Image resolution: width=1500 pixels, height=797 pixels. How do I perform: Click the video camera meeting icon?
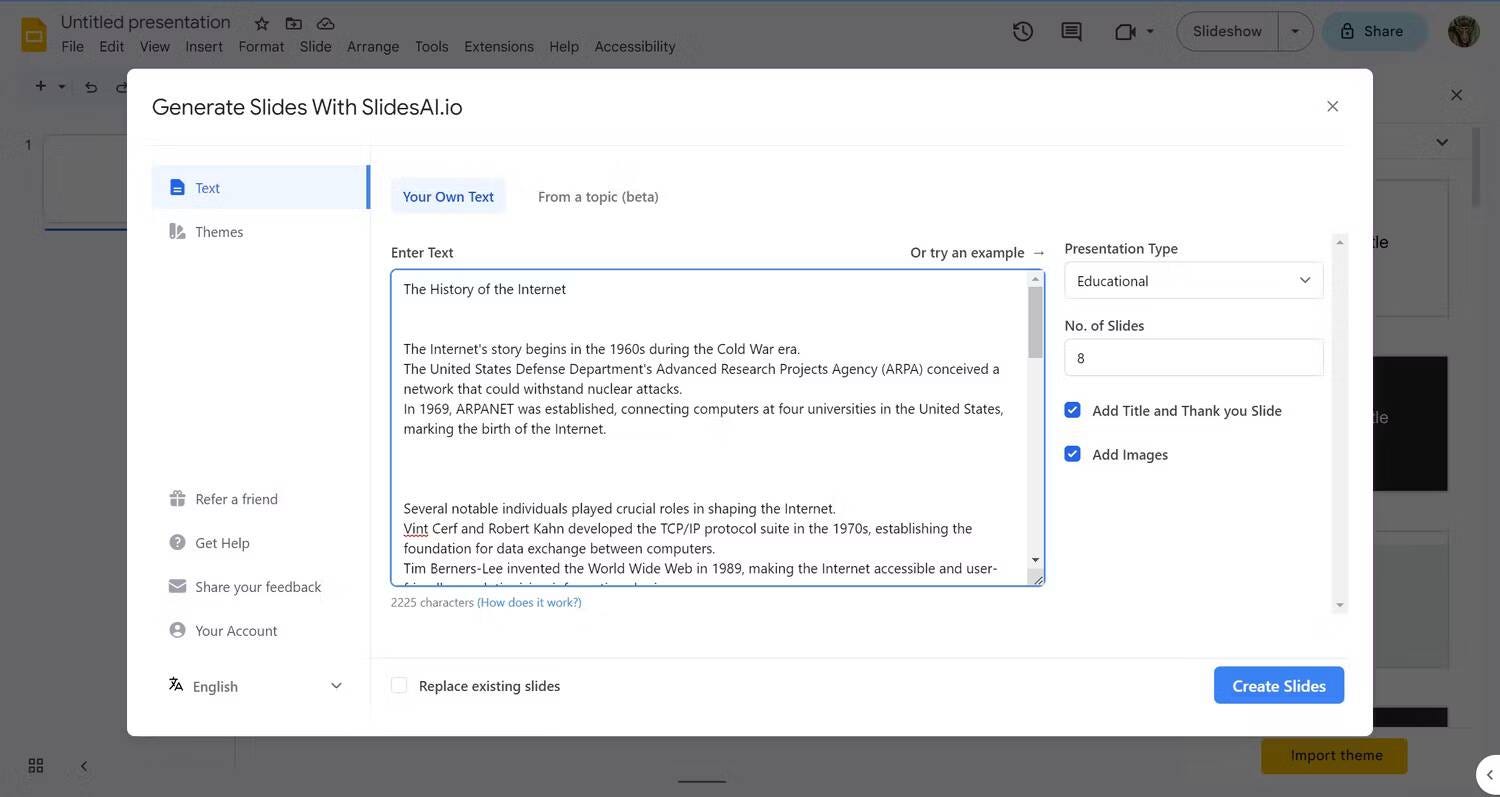coord(1125,31)
